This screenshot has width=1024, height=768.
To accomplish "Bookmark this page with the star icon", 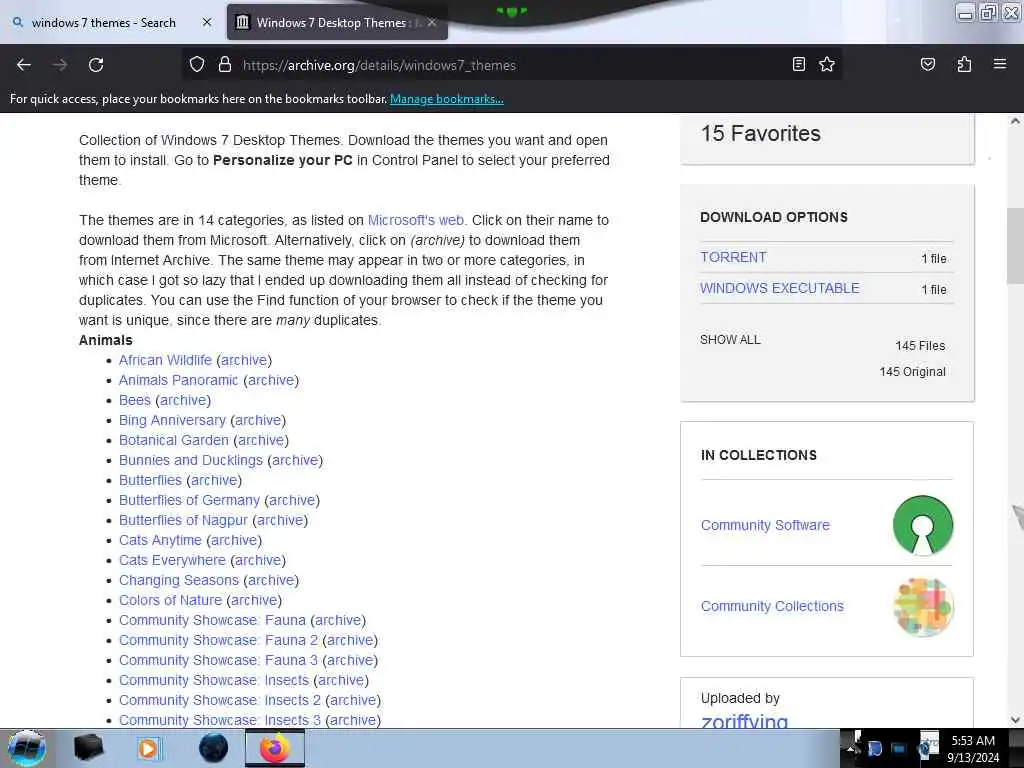I will pyautogui.click(x=827, y=64).
